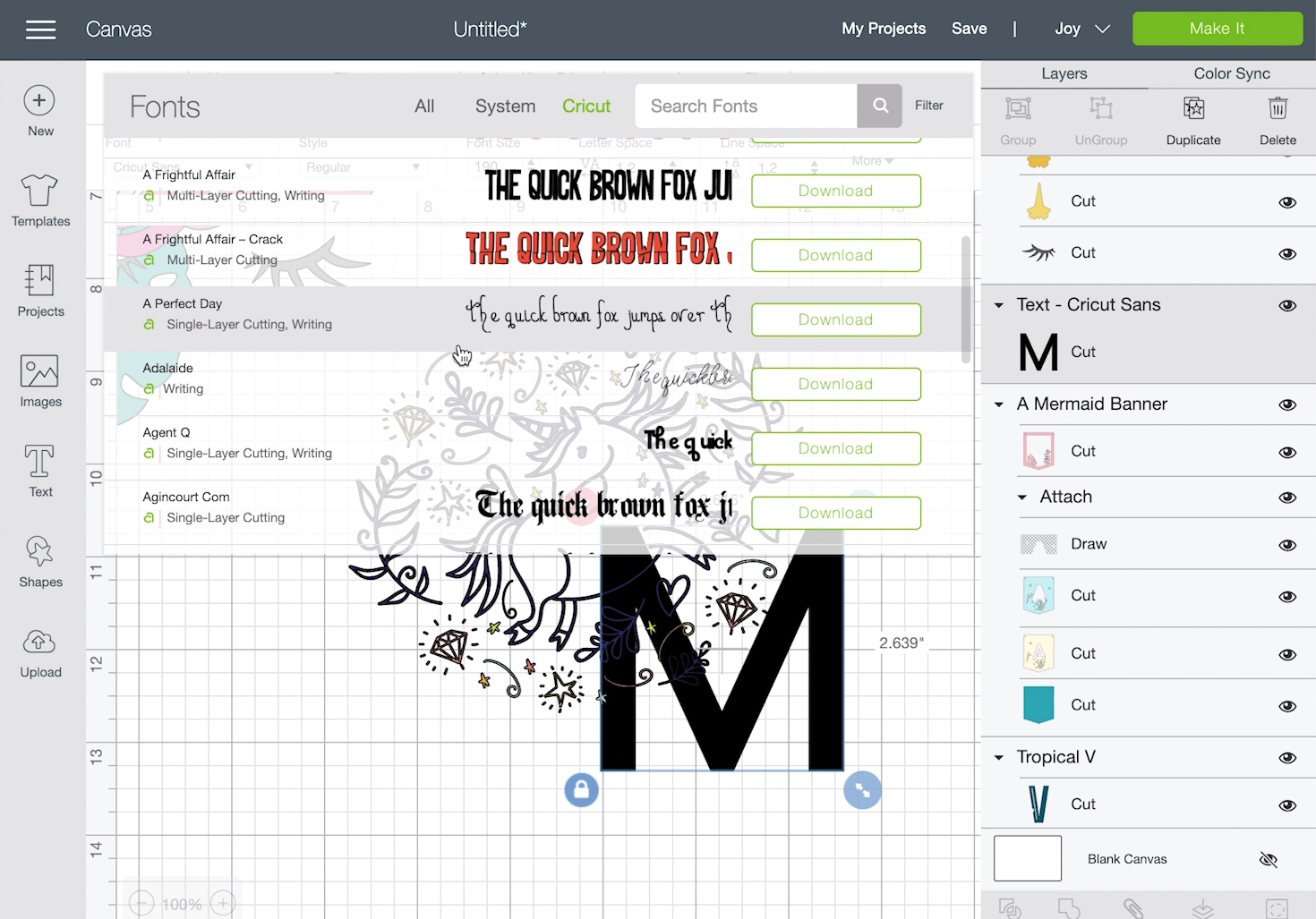Click the Weld icon at panel bottom
Screen dimensions: 1316x919
pyautogui.click(x=1069, y=908)
